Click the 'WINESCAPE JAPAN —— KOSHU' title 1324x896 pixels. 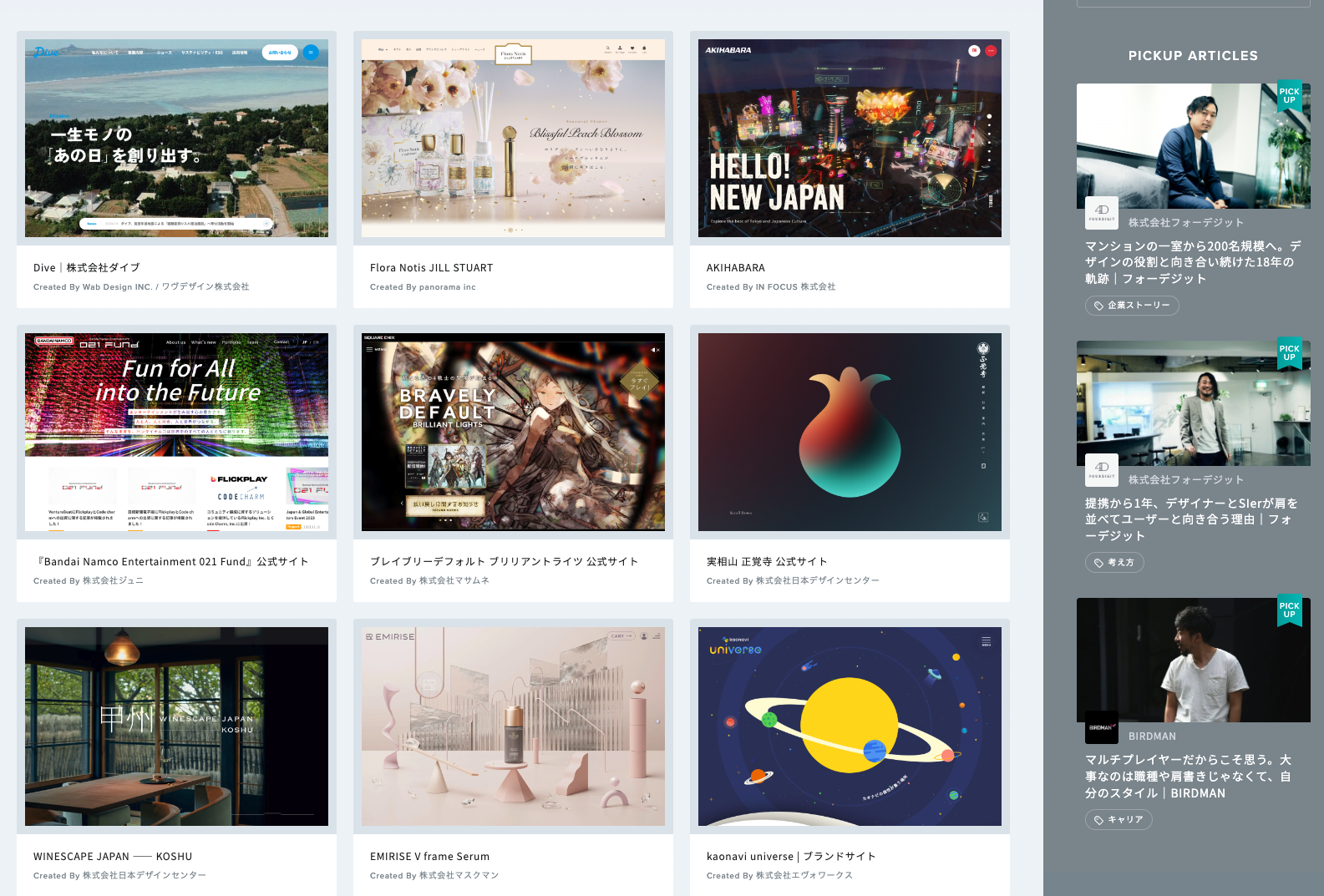[113, 857]
